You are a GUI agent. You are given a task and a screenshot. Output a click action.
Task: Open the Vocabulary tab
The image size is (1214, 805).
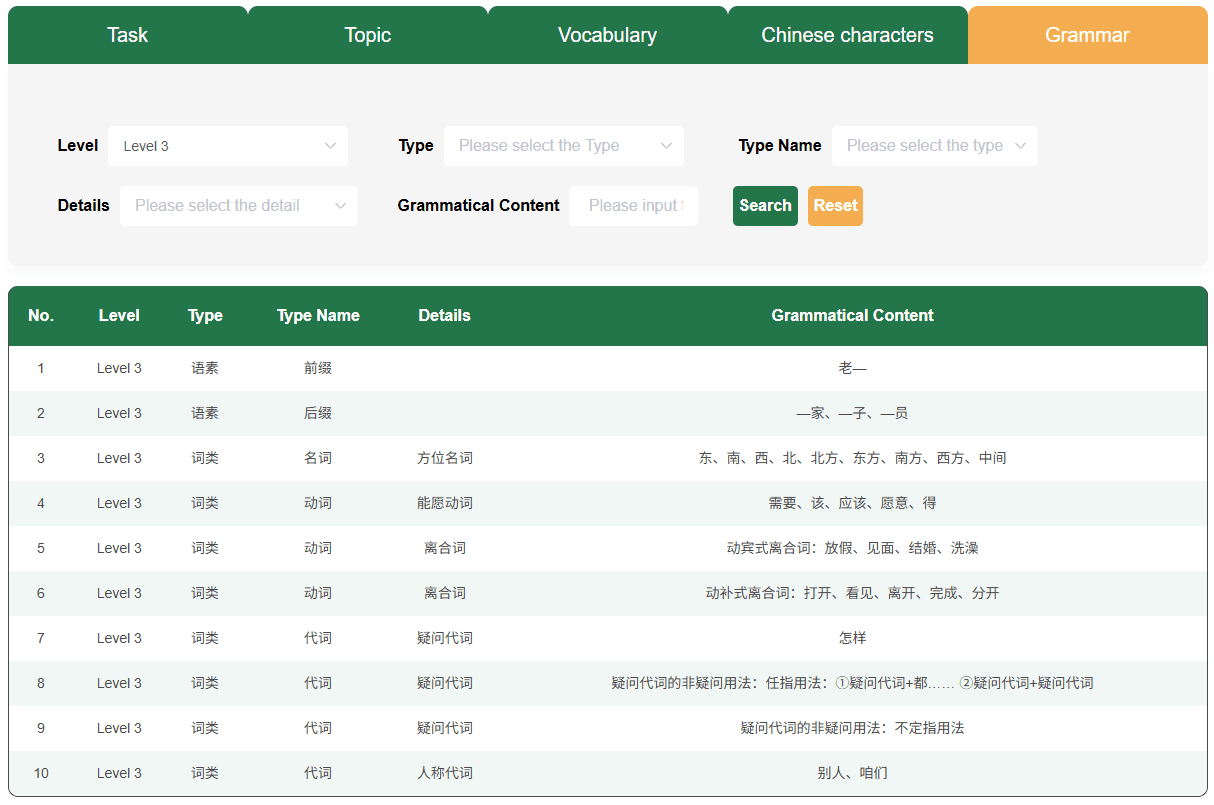click(607, 34)
